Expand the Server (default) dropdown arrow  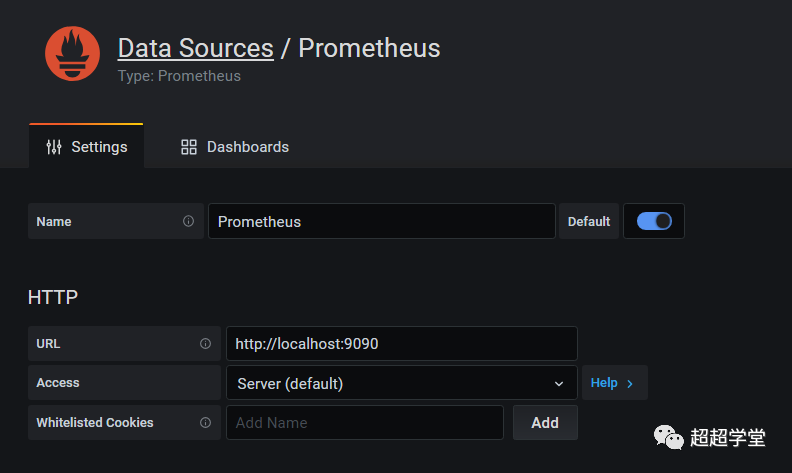click(558, 383)
